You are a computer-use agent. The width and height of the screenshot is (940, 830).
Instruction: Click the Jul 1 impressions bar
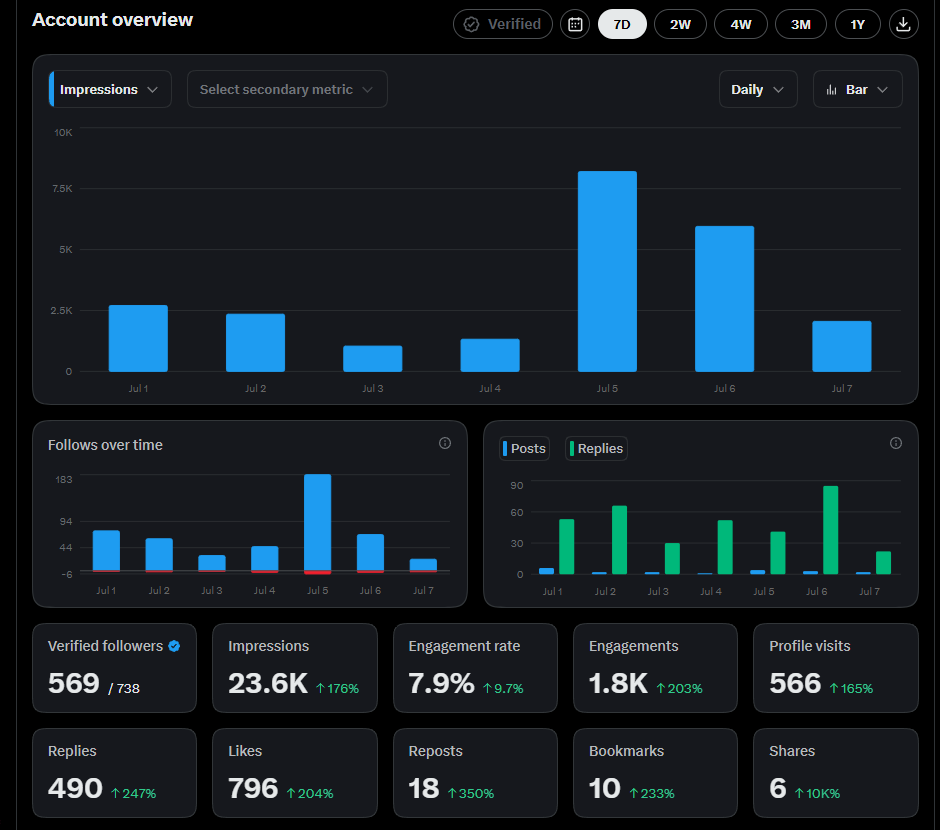[138, 339]
